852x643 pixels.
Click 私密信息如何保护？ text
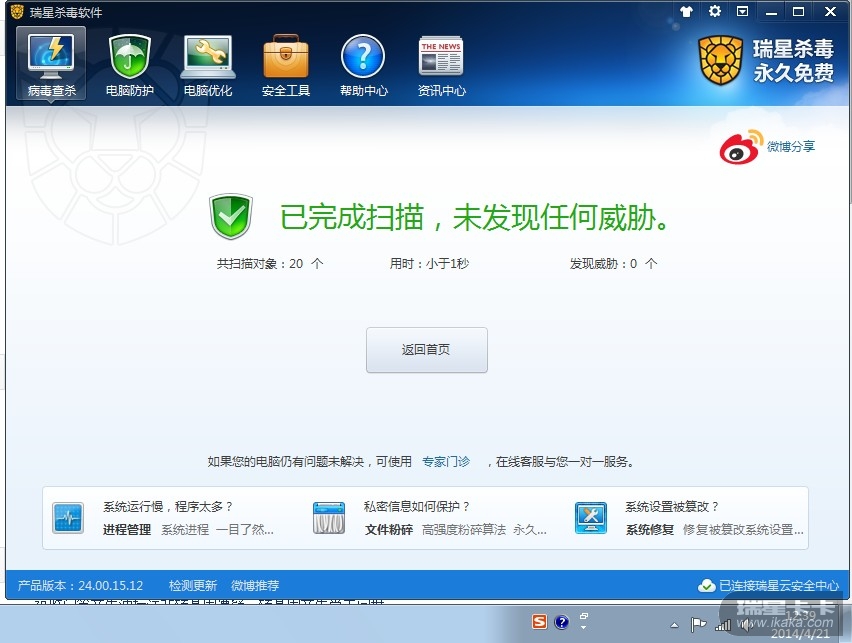[417, 507]
